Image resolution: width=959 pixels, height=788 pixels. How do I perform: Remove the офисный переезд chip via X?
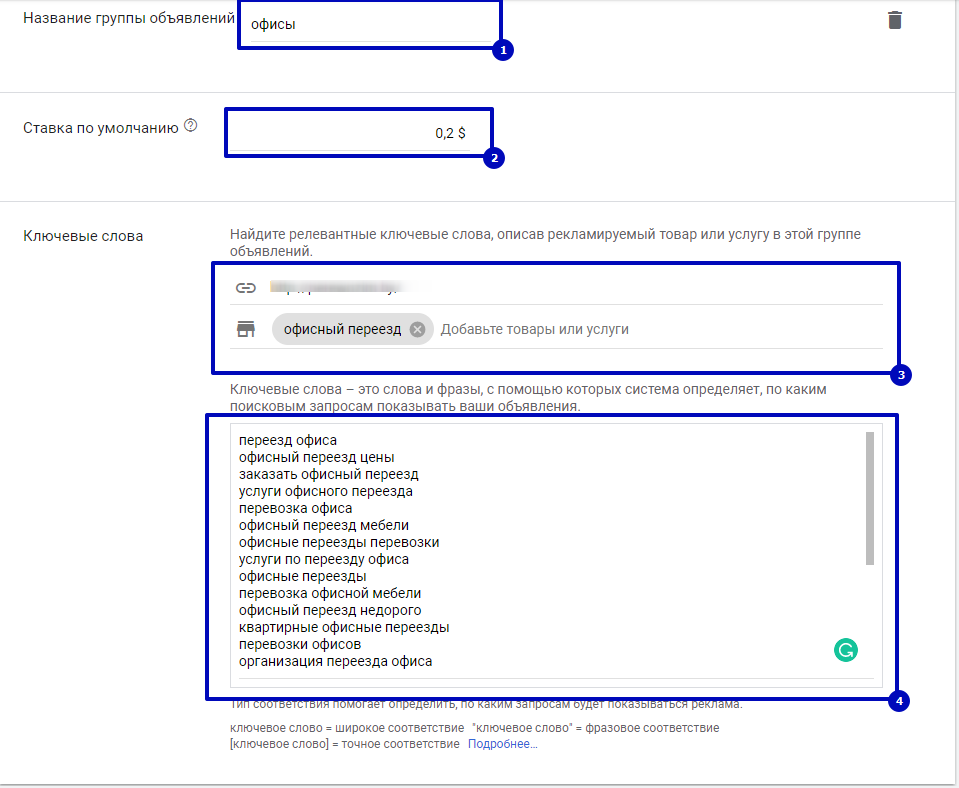[x=417, y=329]
